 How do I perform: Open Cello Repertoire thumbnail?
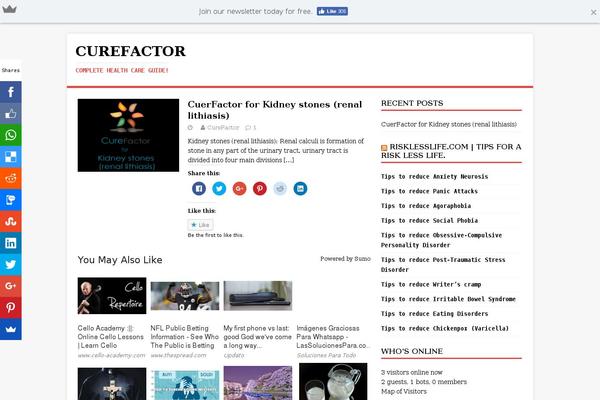tap(112, 296)
